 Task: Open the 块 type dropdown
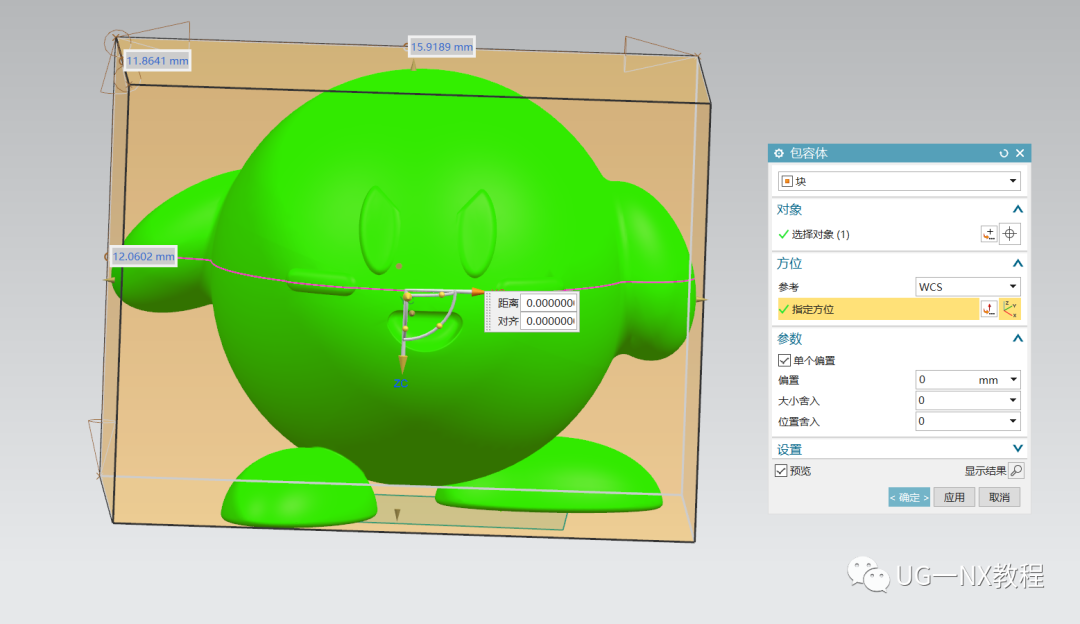tap(899, 181)
